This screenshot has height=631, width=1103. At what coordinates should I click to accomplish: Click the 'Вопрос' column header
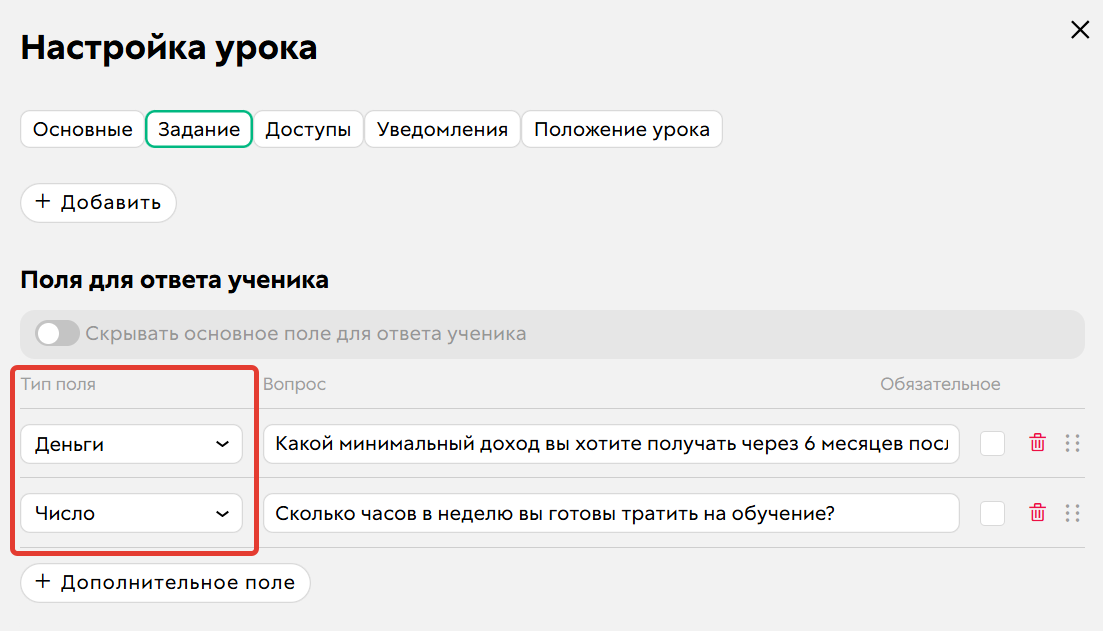[x=294, y=384]
